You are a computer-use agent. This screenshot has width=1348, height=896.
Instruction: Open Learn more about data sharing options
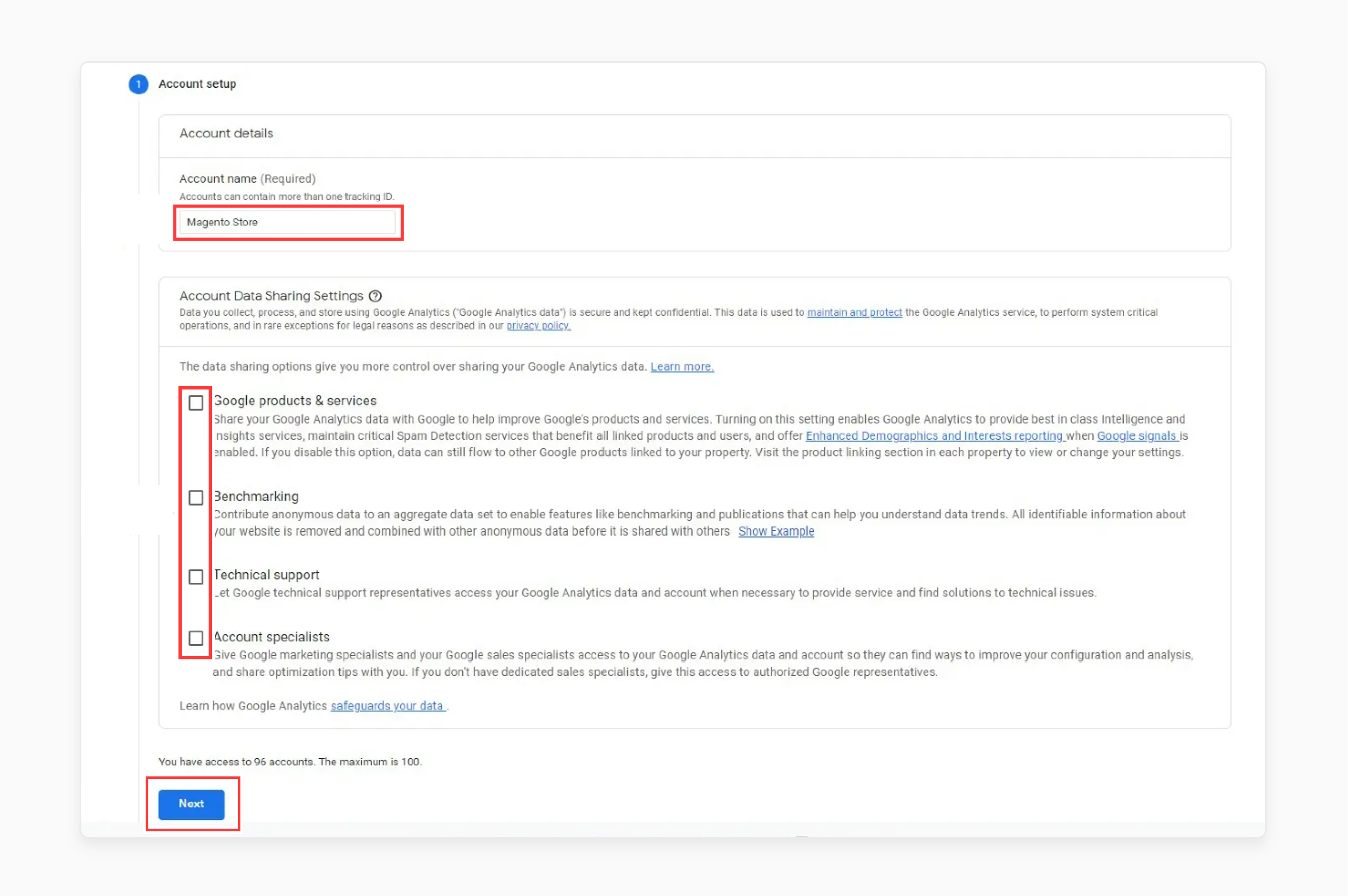[x=682, y=366]
